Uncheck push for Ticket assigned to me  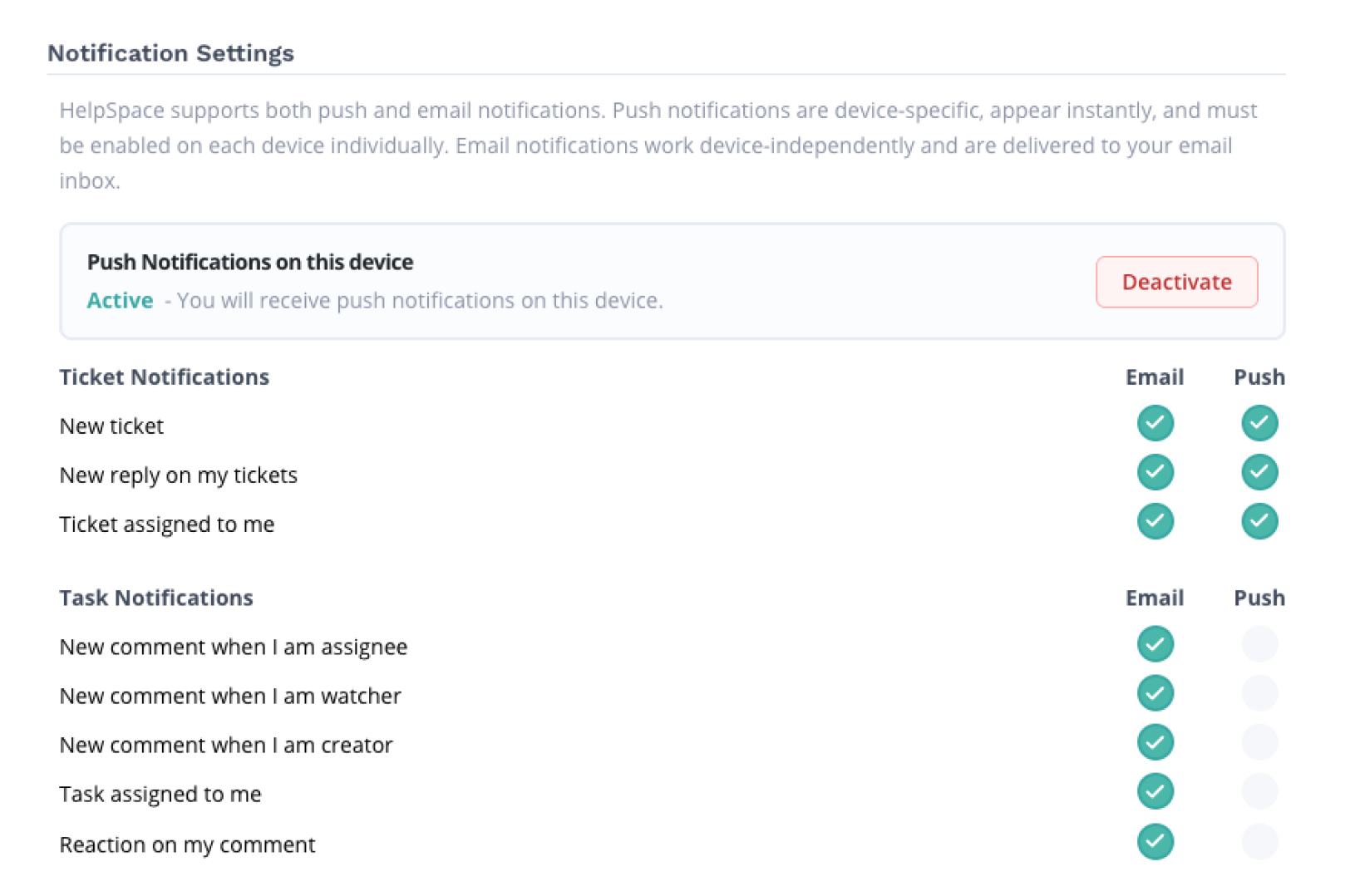point(1259,521)
